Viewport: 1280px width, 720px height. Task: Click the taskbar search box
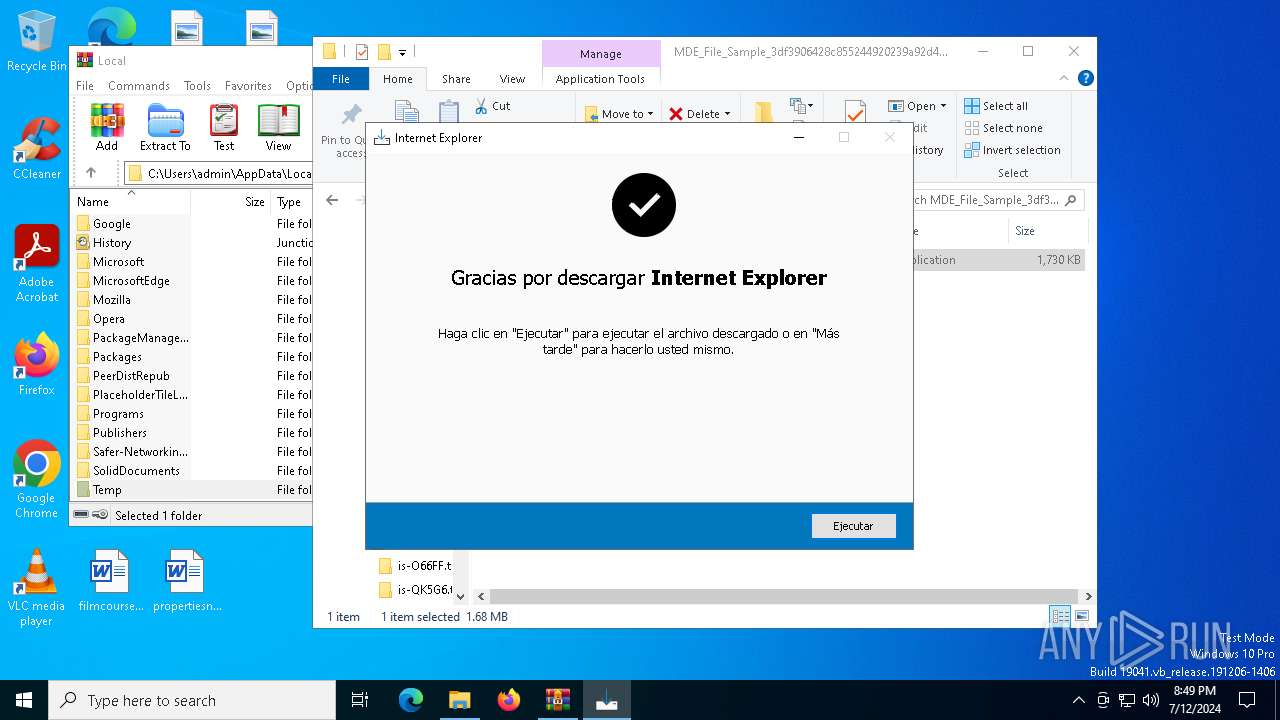[192, 700]
